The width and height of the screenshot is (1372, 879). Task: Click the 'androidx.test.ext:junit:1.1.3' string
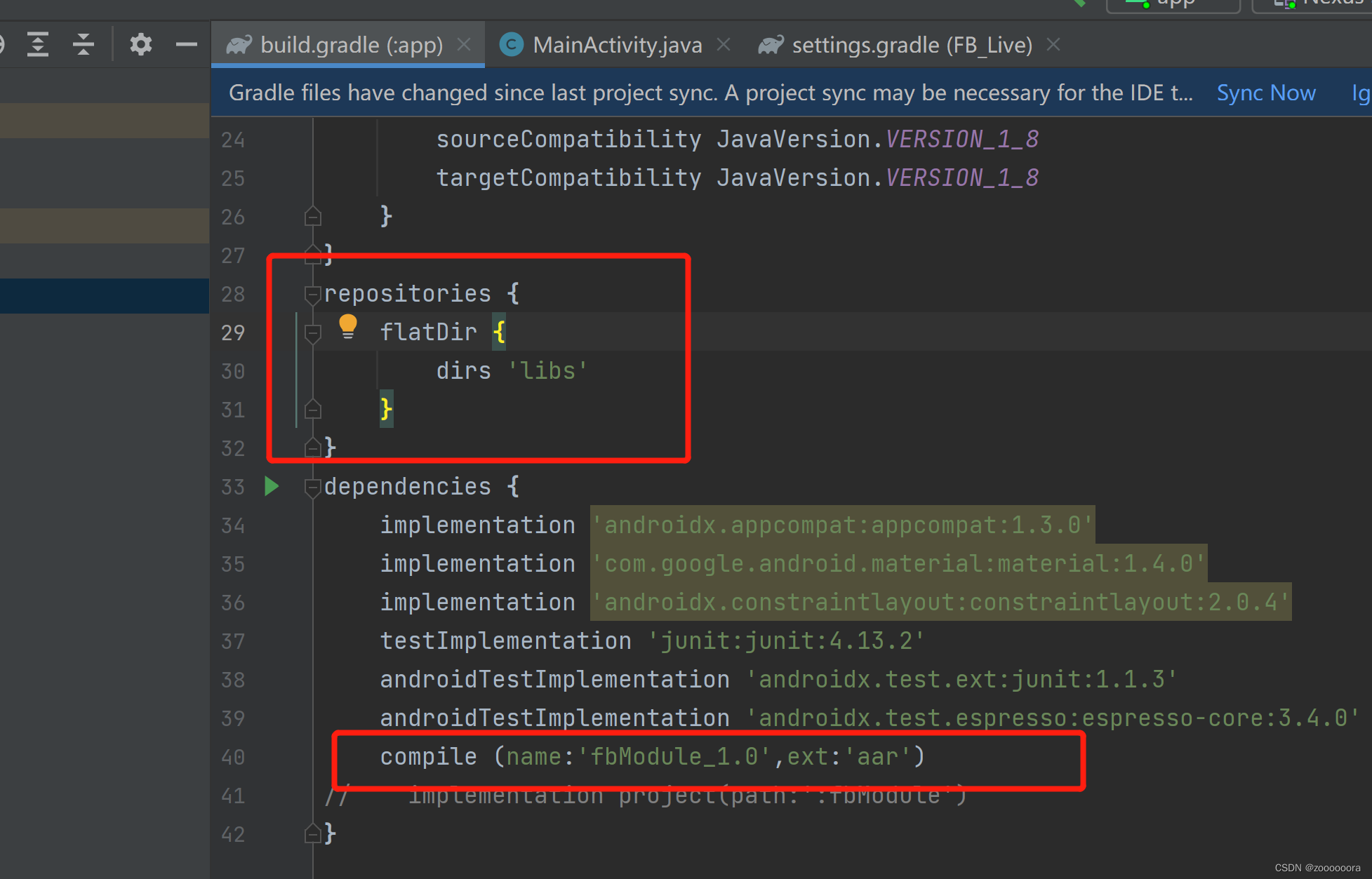pos(961,679)
